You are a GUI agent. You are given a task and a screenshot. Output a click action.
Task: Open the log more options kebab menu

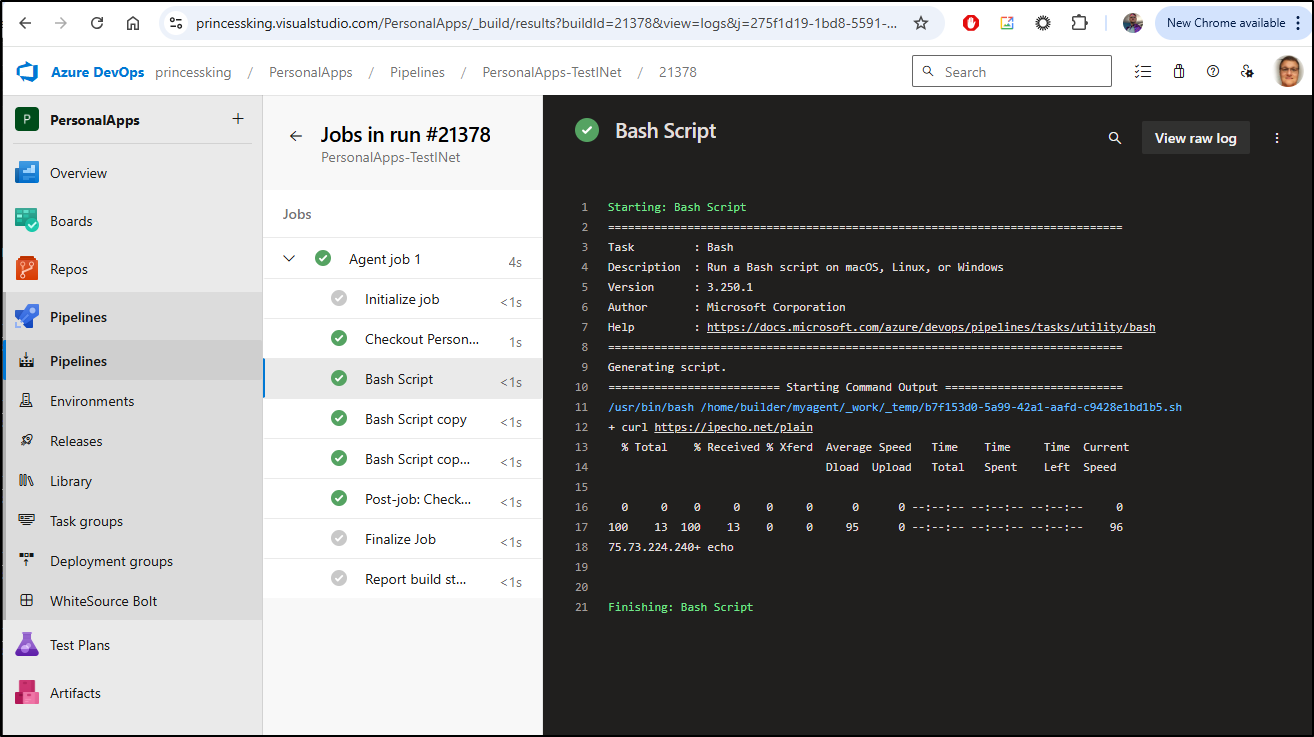(x=1277, y=138)
